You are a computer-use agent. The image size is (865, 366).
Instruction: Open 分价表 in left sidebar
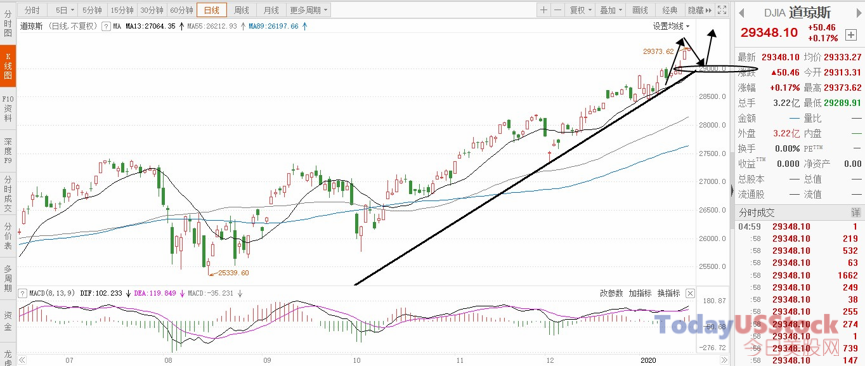click(8, 235)
